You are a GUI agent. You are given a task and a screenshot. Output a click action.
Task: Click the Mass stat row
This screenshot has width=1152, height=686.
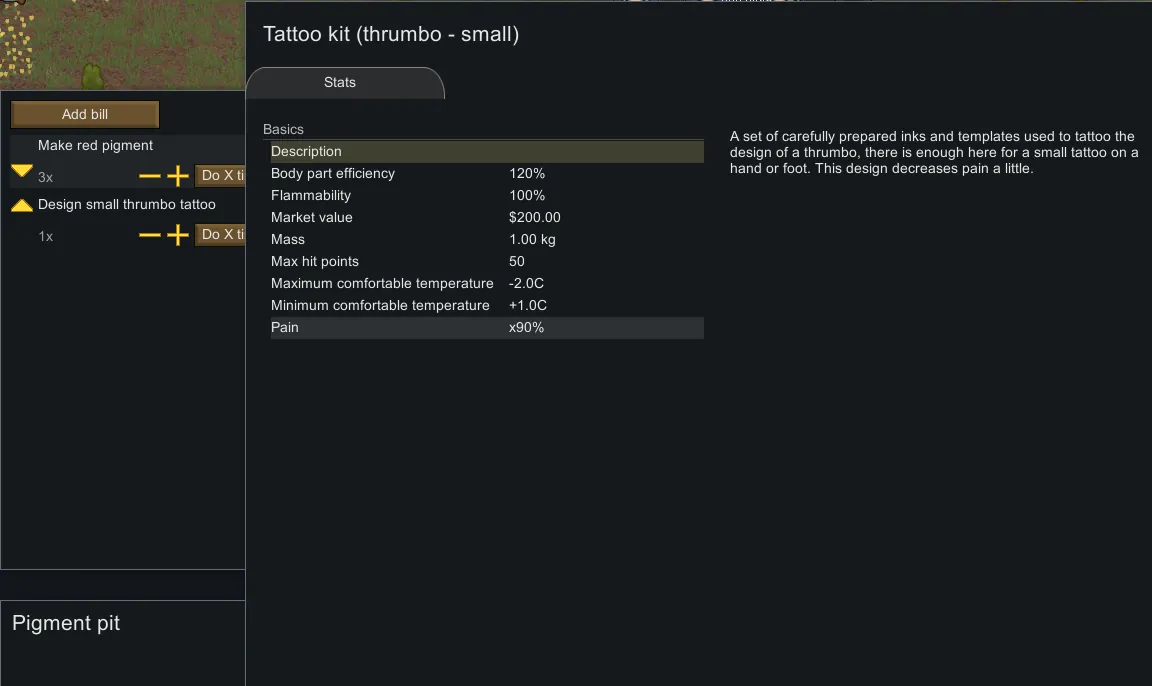[487, 240]
